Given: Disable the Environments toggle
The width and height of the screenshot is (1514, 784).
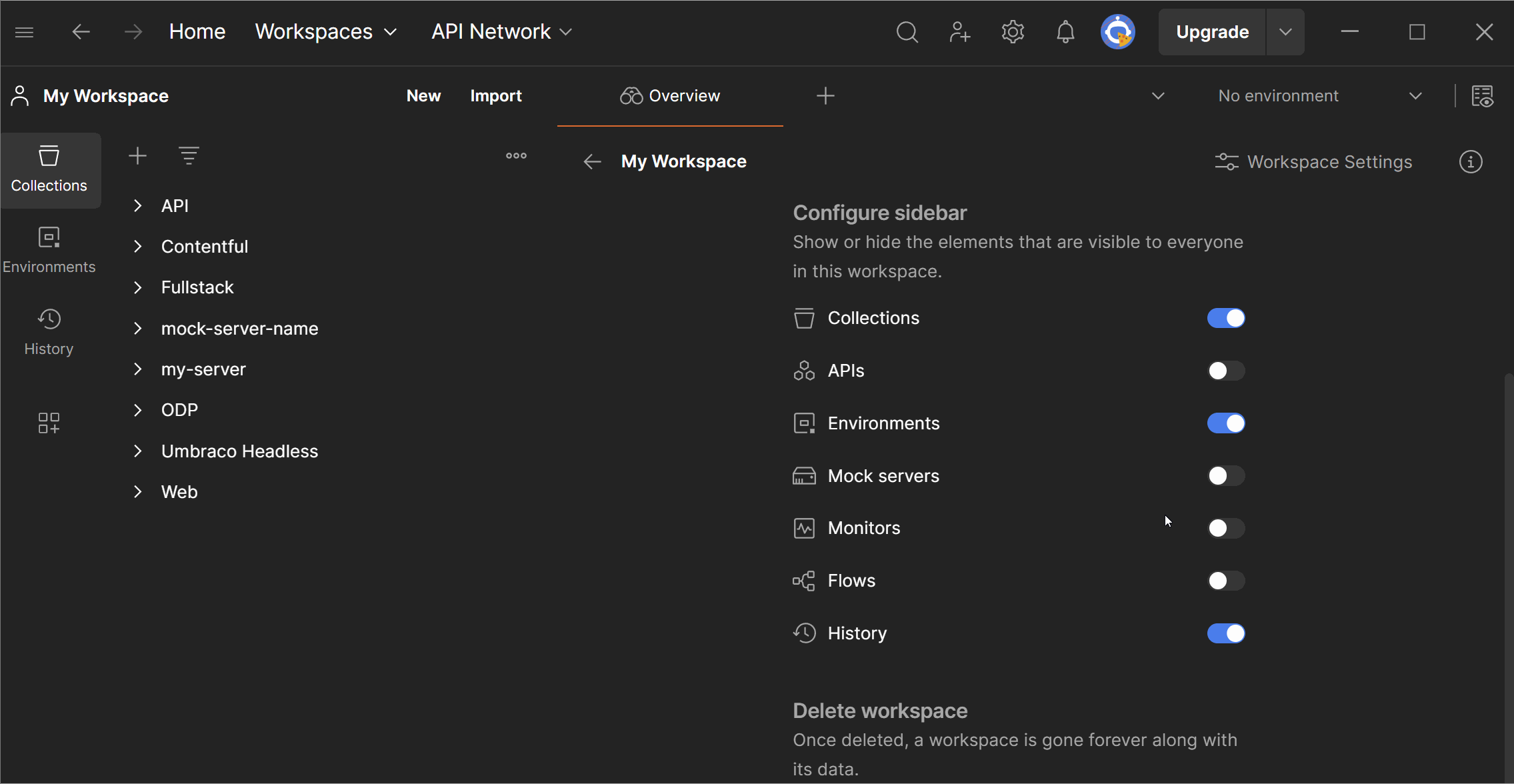Looking at the screenshot, I should (x=1226, y=423).
